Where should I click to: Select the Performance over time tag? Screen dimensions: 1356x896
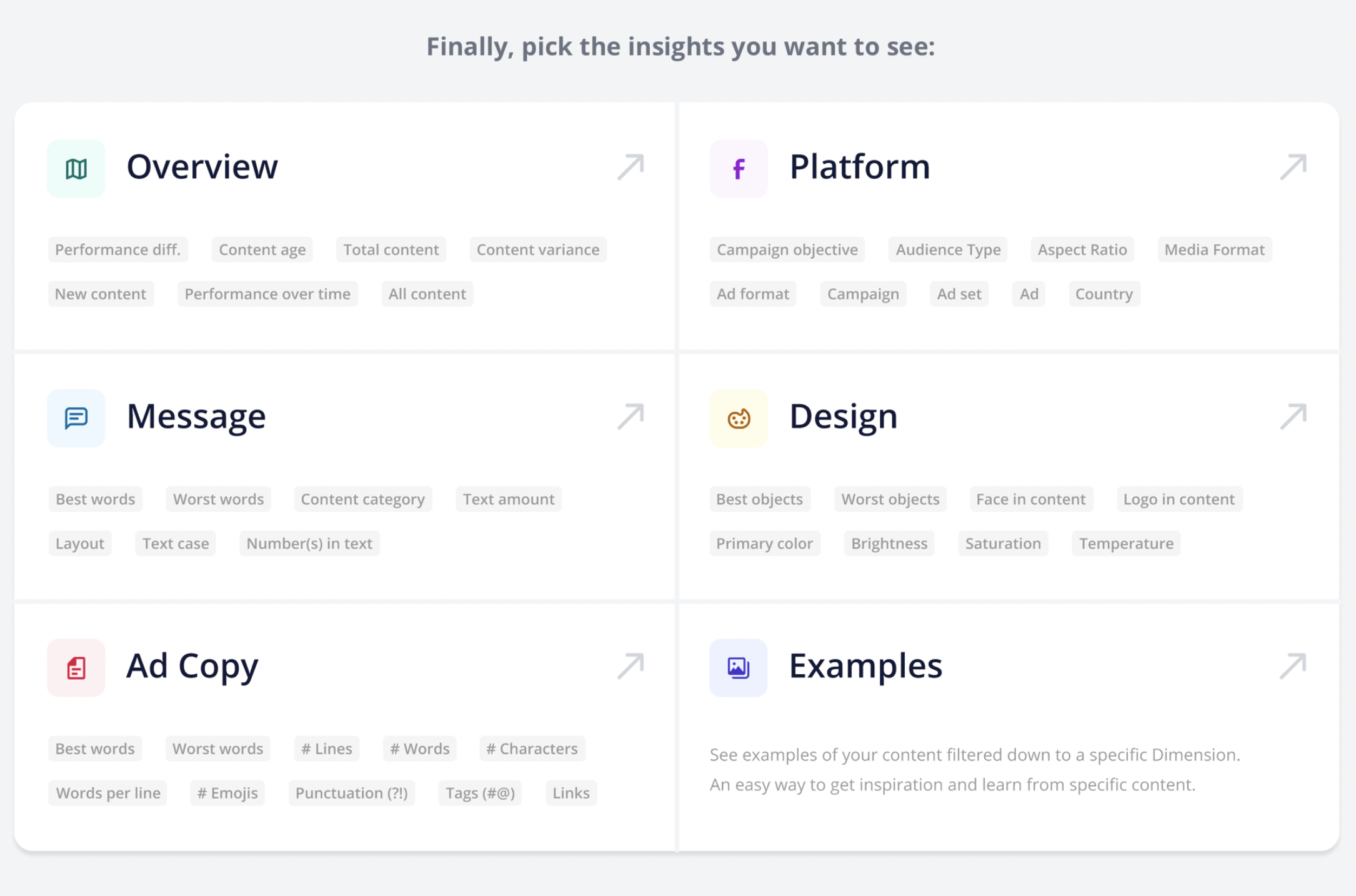pyautogui.click(x=267, y=294)
